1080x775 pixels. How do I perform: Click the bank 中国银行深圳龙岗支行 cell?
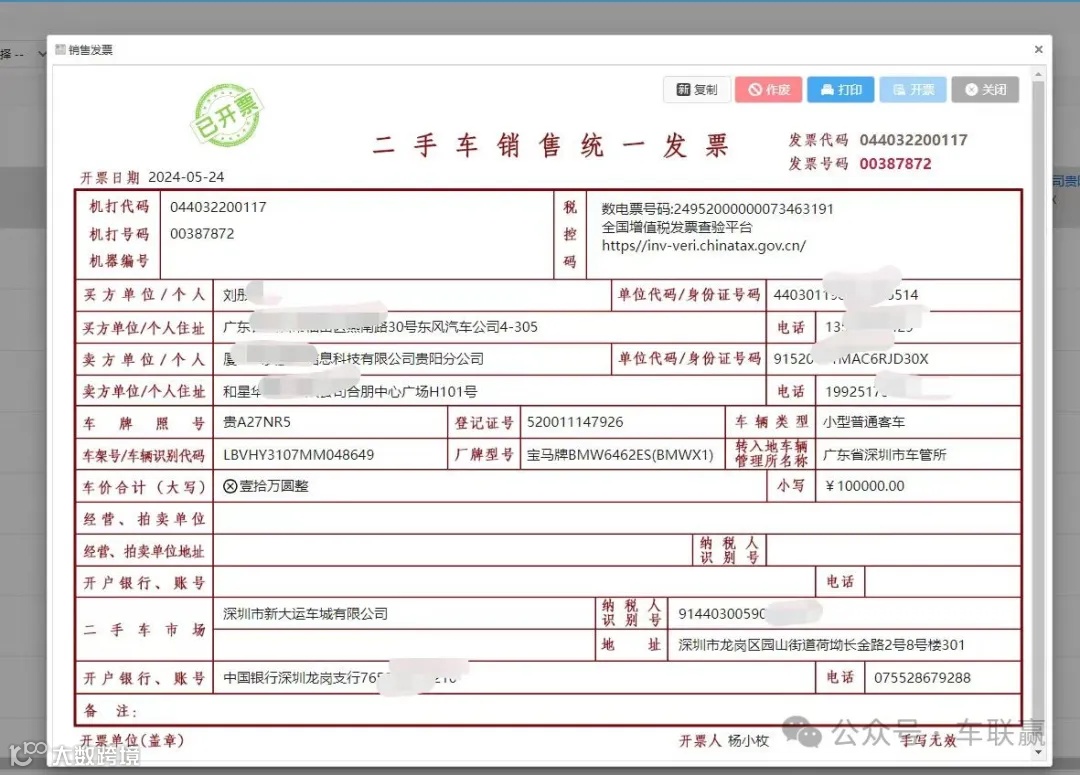click(x=515, y=678)
